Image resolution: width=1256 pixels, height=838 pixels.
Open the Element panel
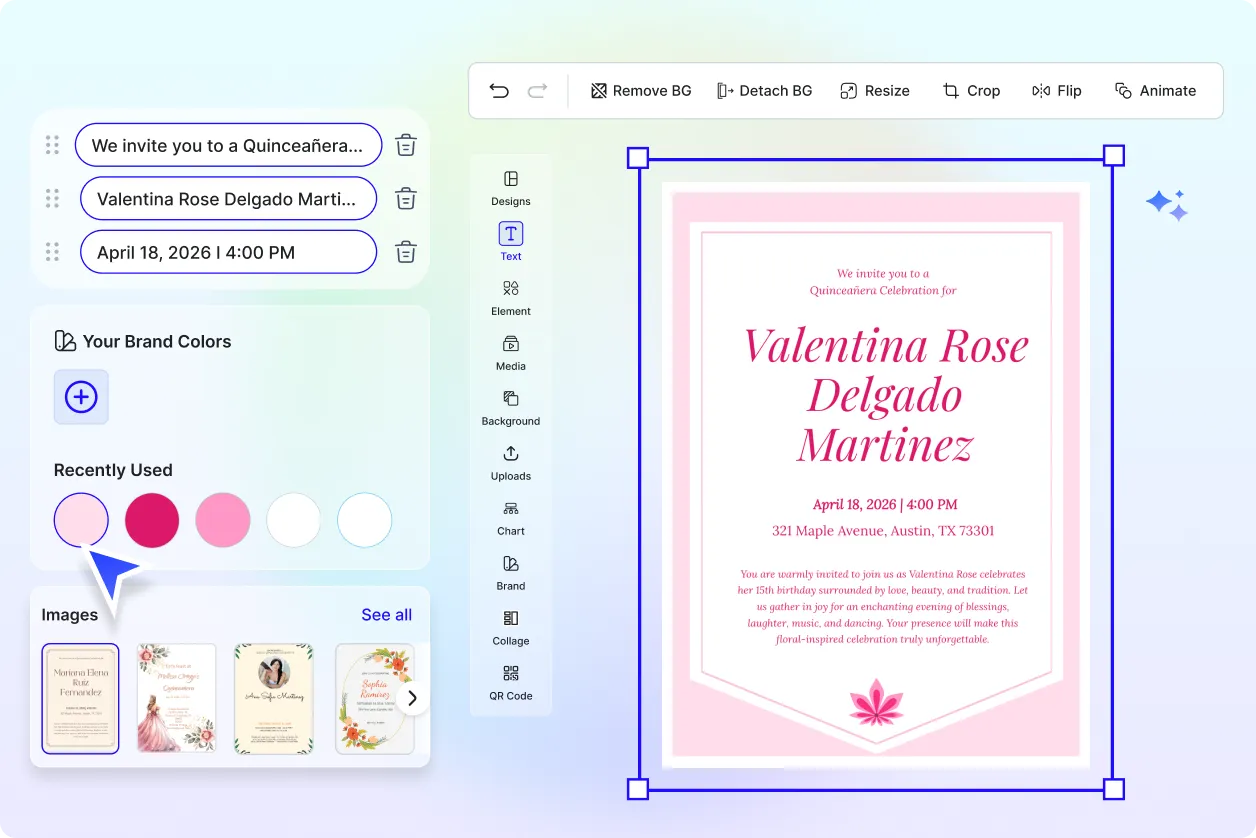click(510, 298)
